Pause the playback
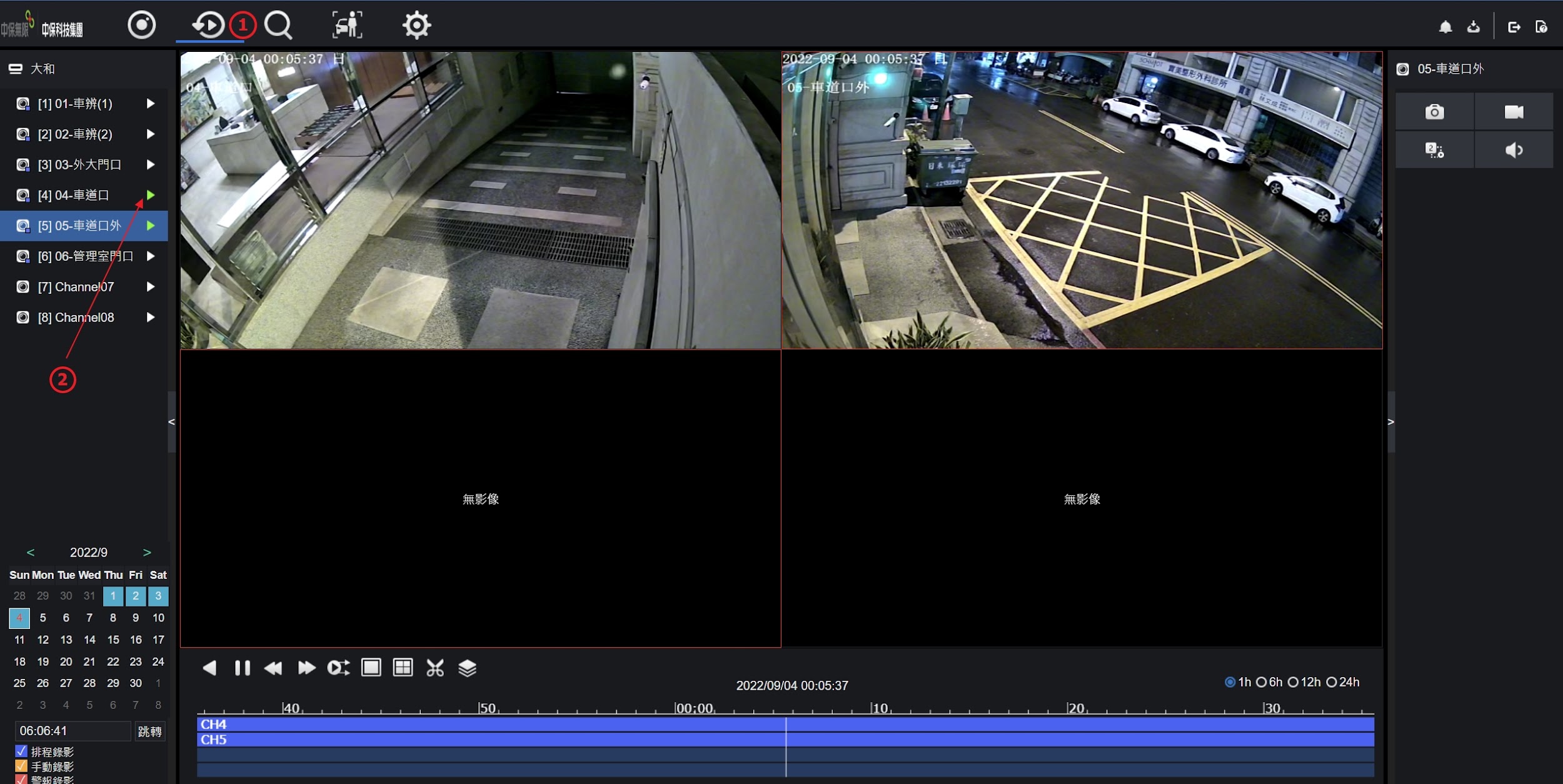Viewport: 1563px width, 784px height. pyautogui.click(x=242, y=668)
